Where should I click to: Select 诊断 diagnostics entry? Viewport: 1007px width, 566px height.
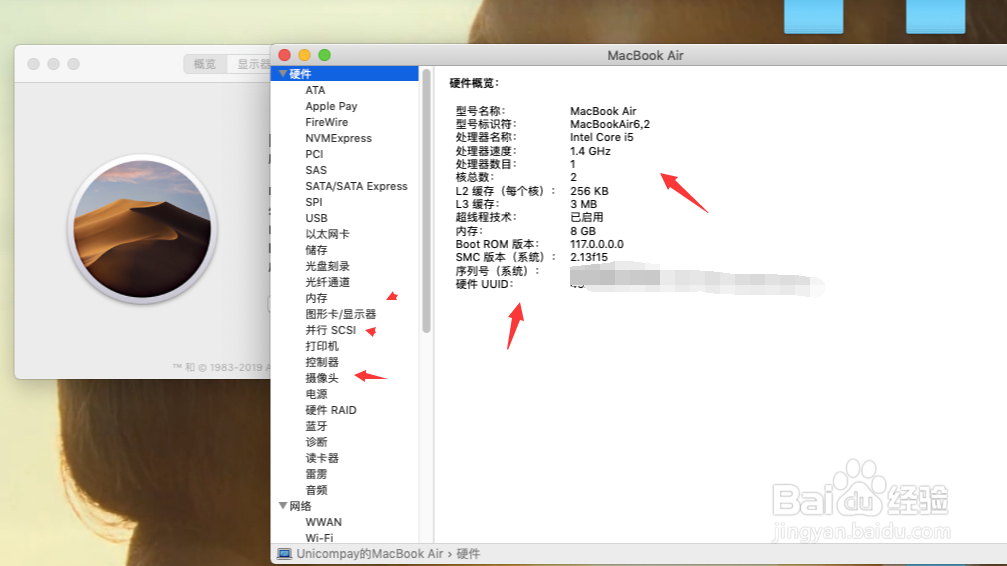(x=316, y=442)
